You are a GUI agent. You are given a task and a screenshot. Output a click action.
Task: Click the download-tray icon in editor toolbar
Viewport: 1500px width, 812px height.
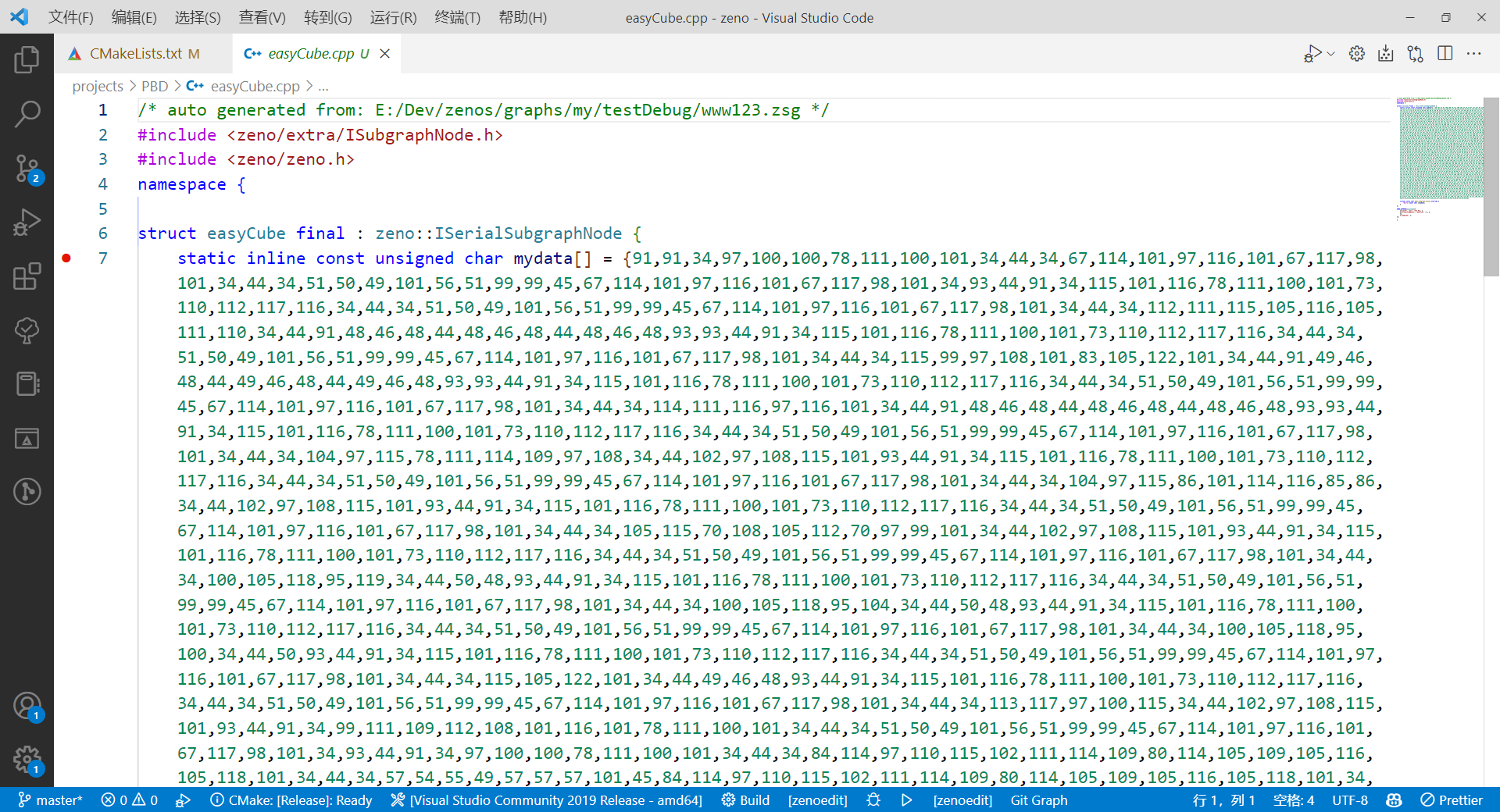click(1386, 53)
